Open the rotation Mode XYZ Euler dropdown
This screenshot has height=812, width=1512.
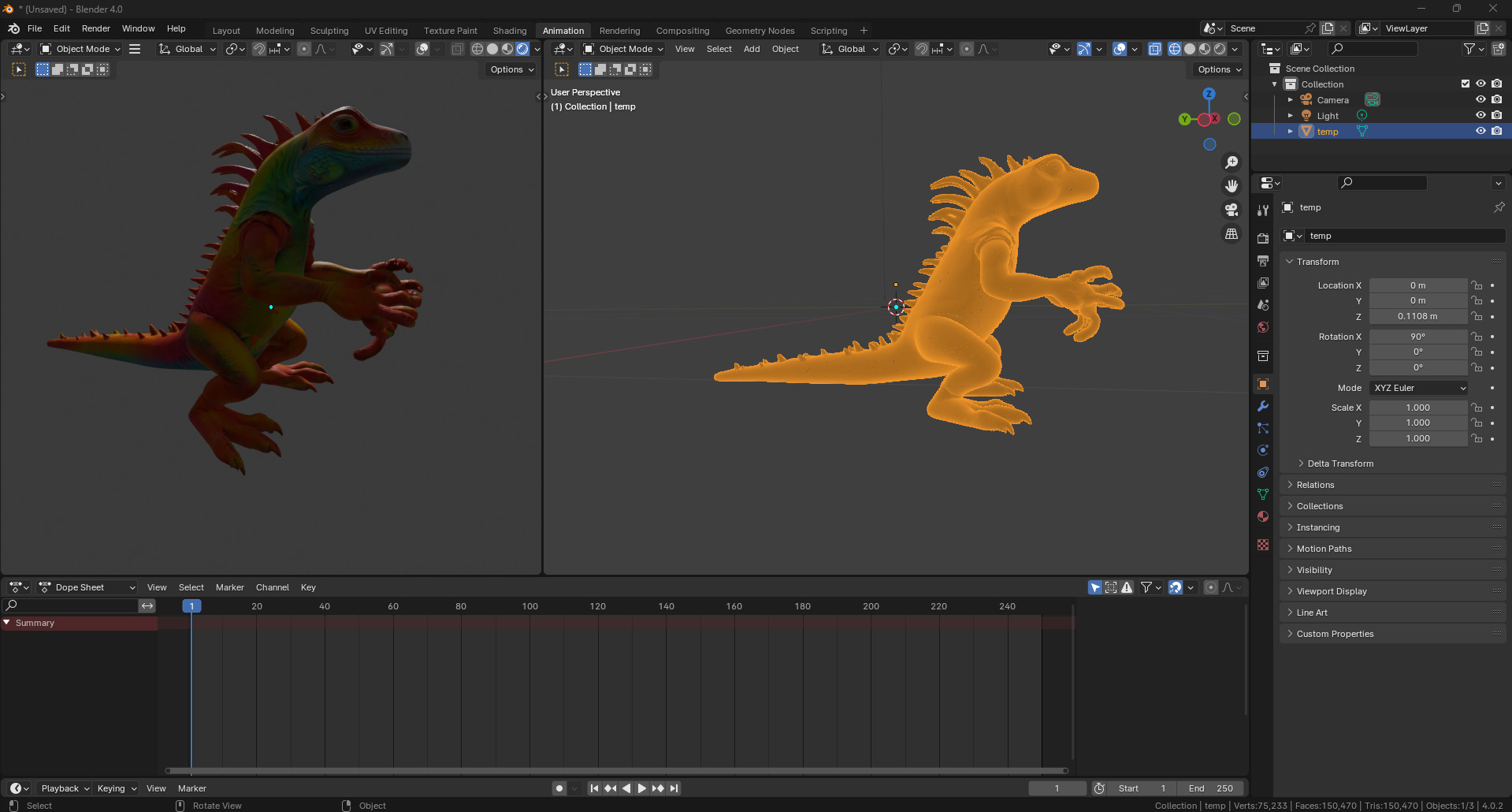click(x=1419, y=388)
